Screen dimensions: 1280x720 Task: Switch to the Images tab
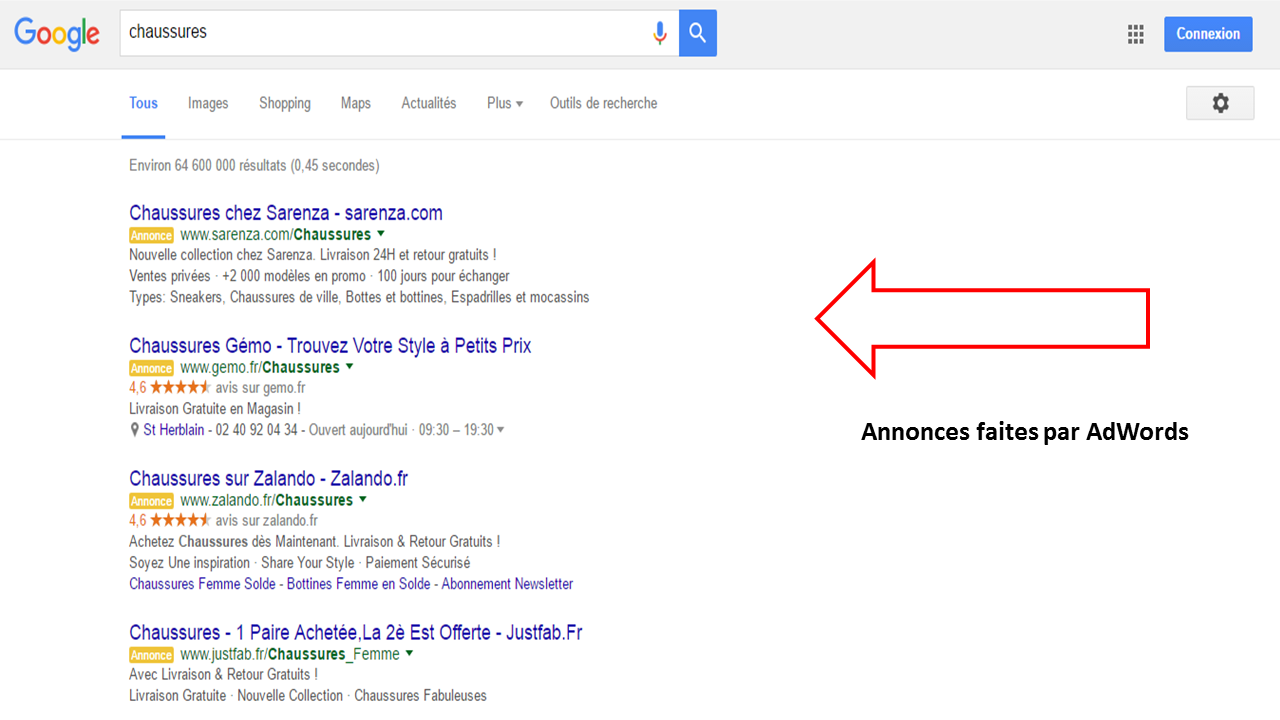tap(208, 103)
